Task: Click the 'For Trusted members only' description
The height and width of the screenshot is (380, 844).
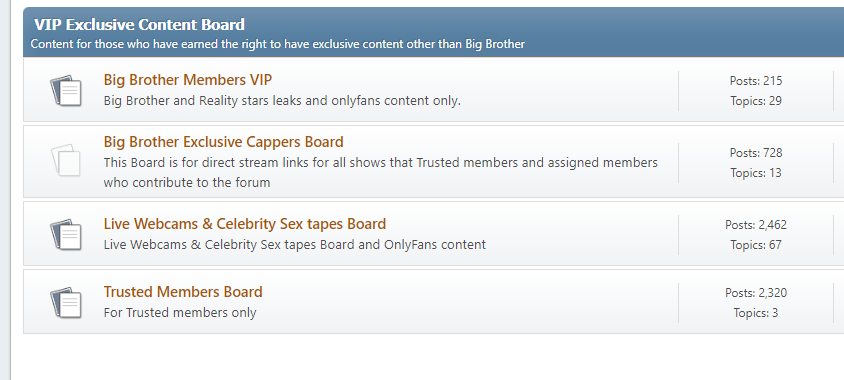Action: [180, 313]
